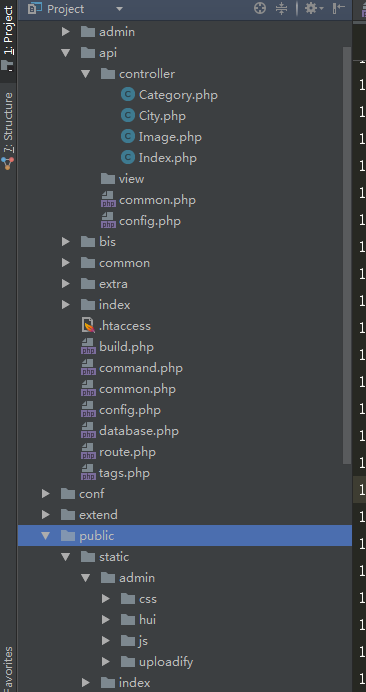The height and width of the screenshot is (692, 366).
Task: Select the Category.php class file icon
Action: pos(128,95)
